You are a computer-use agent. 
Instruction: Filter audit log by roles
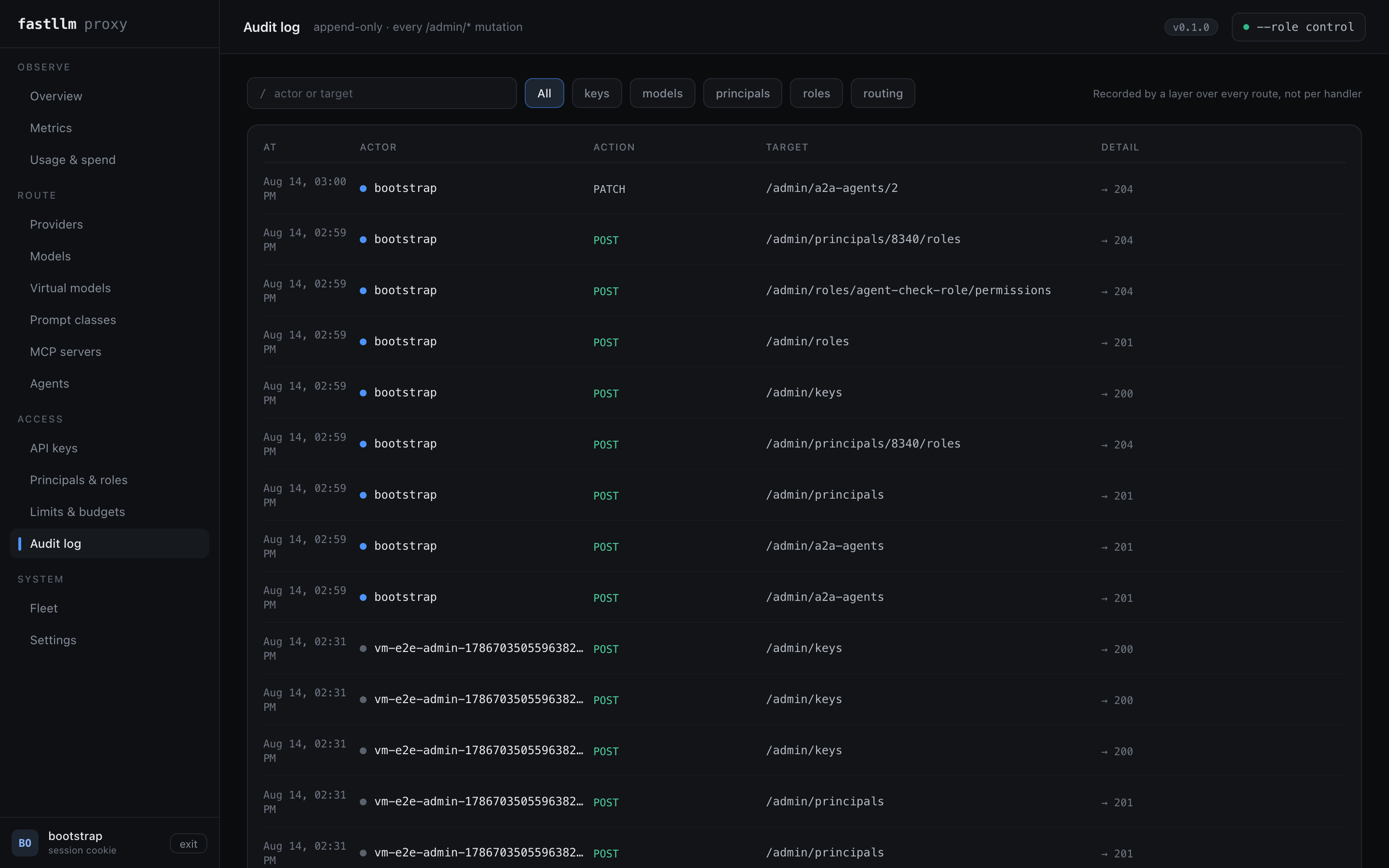(816, 94)
